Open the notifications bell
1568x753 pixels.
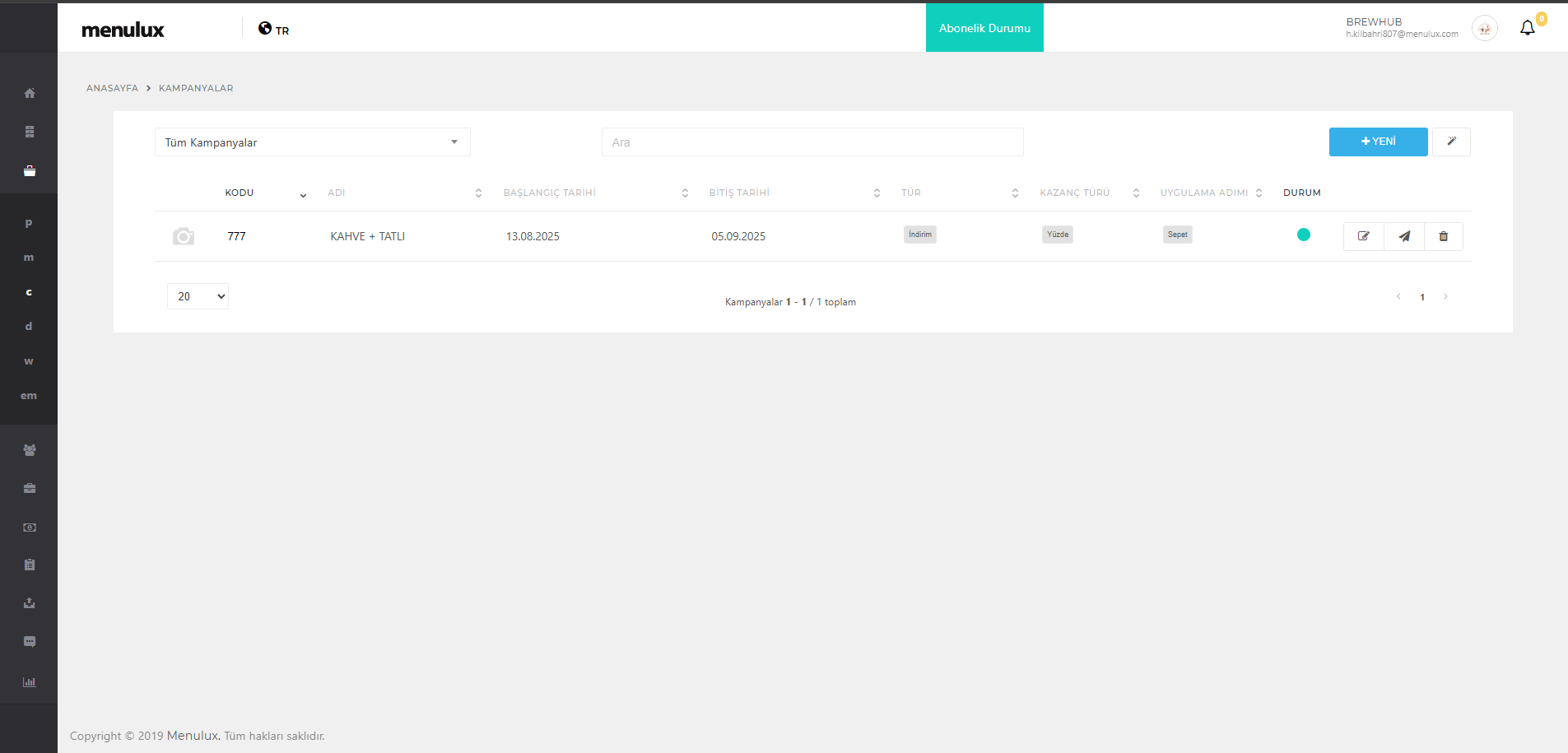[1527, 28]
